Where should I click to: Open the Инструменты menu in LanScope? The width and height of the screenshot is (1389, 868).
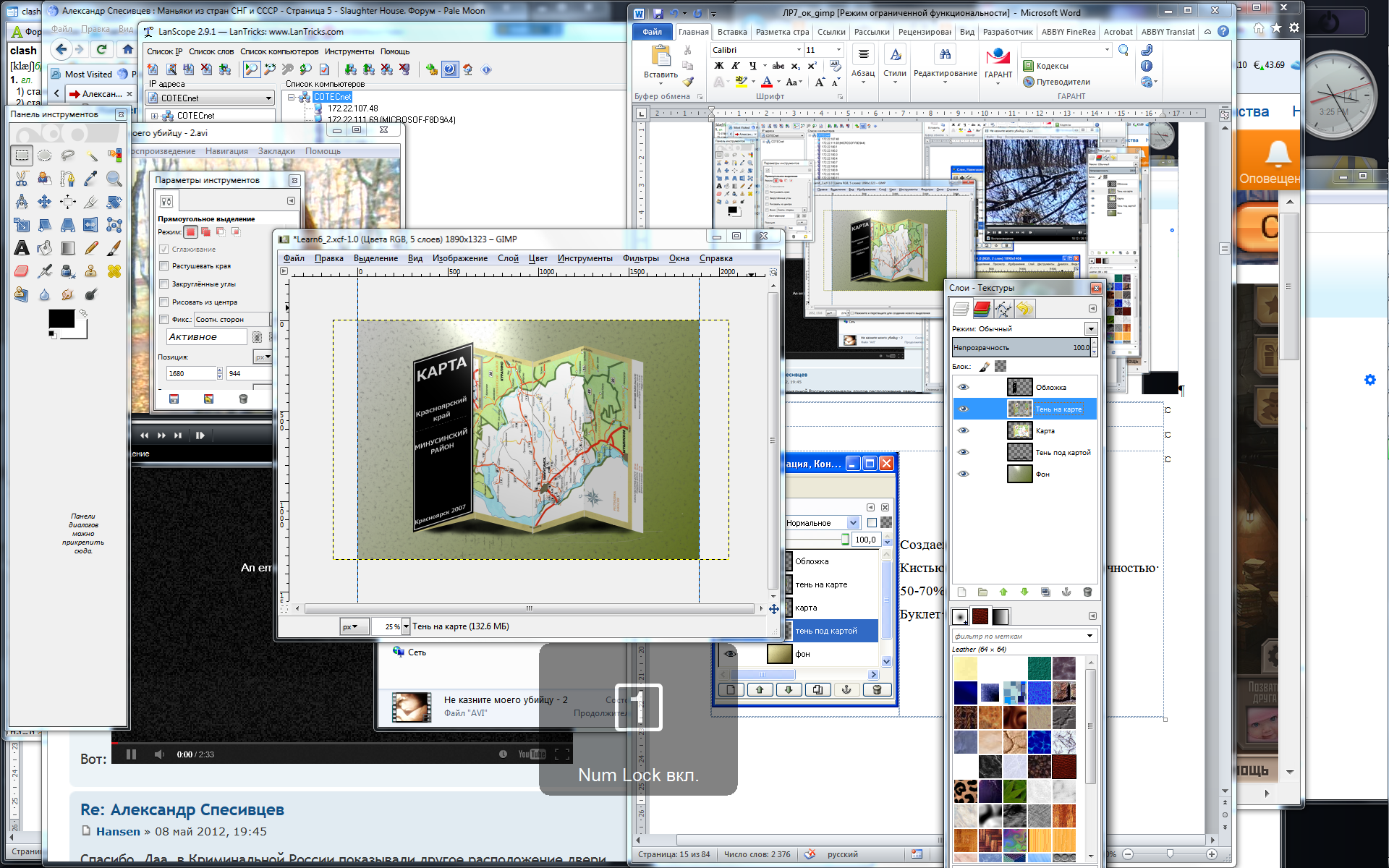[349, 51]
